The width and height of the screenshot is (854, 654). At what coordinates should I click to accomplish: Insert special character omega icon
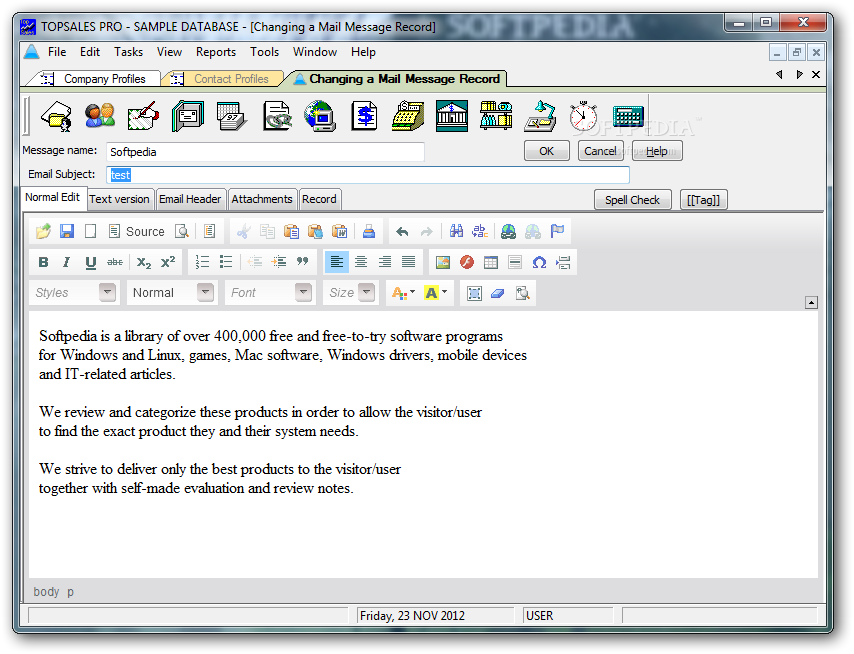[x=539, y=262]
